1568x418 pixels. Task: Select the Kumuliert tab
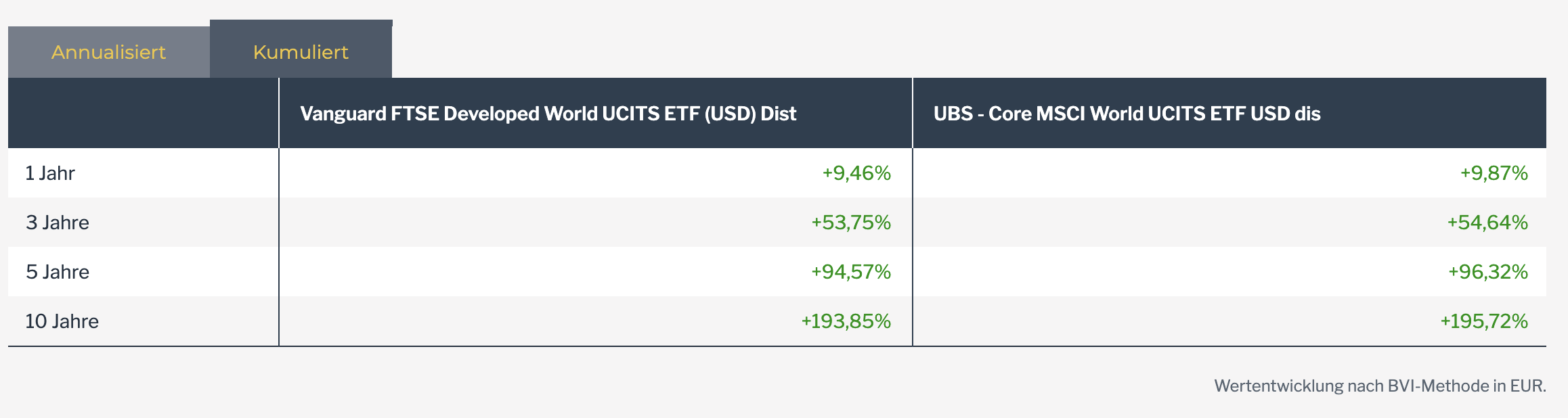coord(301,52)
